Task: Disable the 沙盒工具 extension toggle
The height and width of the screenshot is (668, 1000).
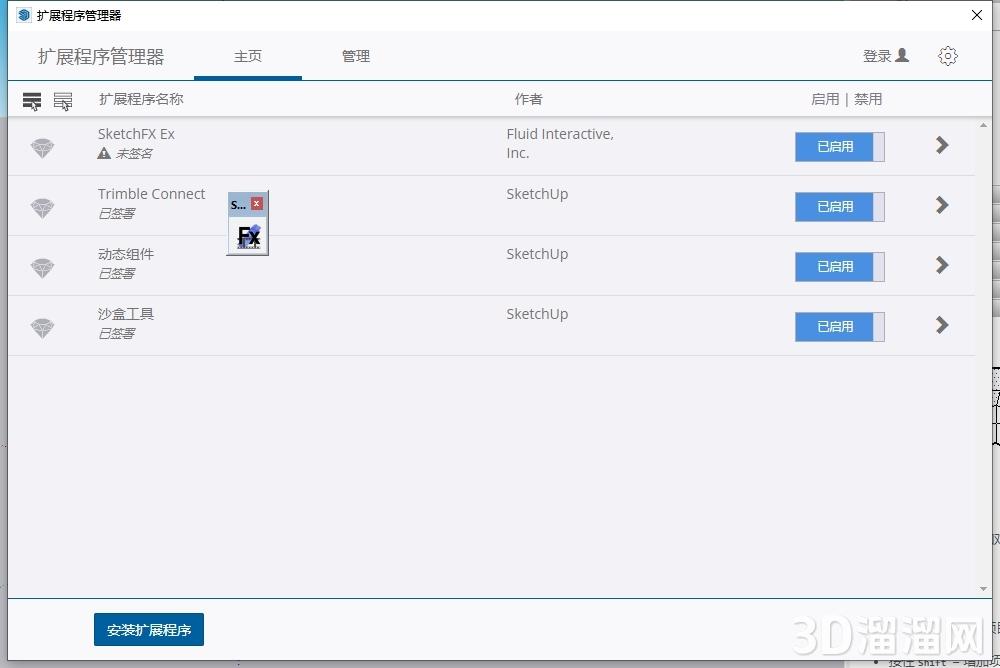Action: pos(839,327)
